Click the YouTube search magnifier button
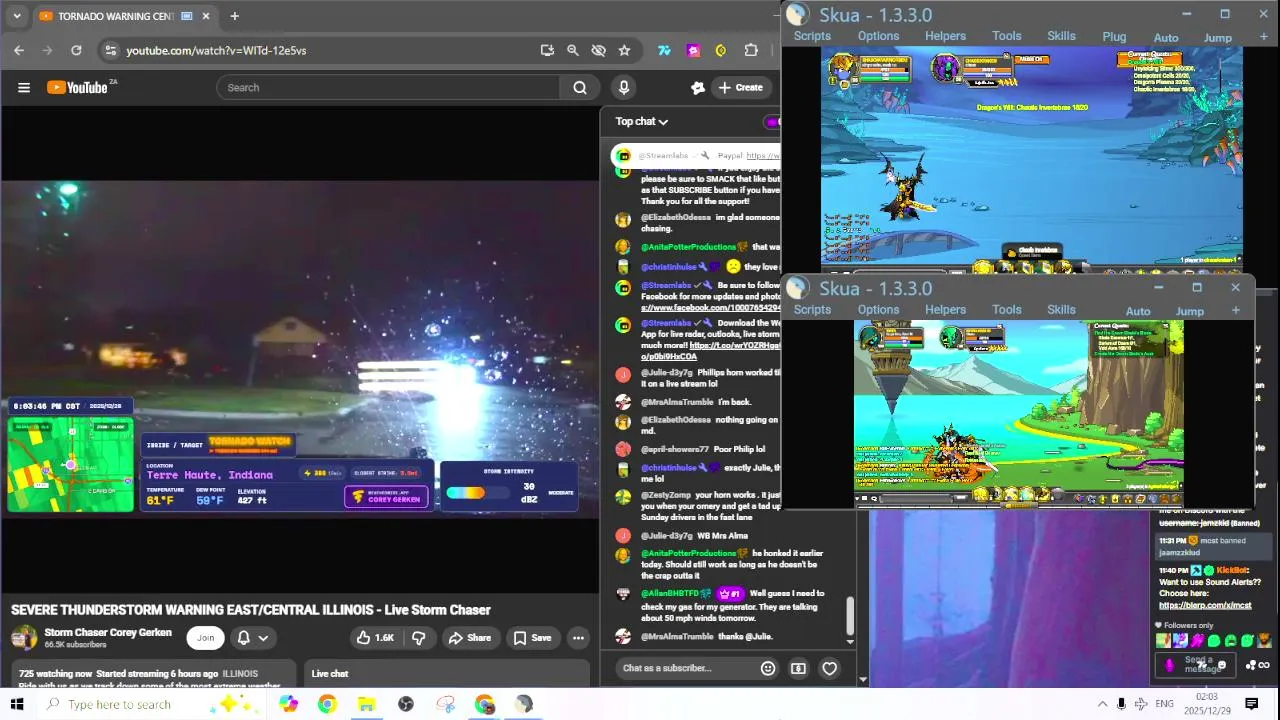The width and height of the screenshot is (1280, 720). [580, 88]
